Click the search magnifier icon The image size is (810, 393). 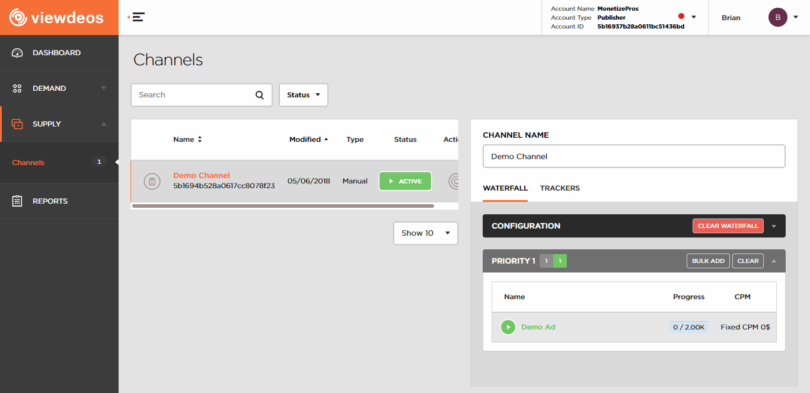[x=259, y=95]
